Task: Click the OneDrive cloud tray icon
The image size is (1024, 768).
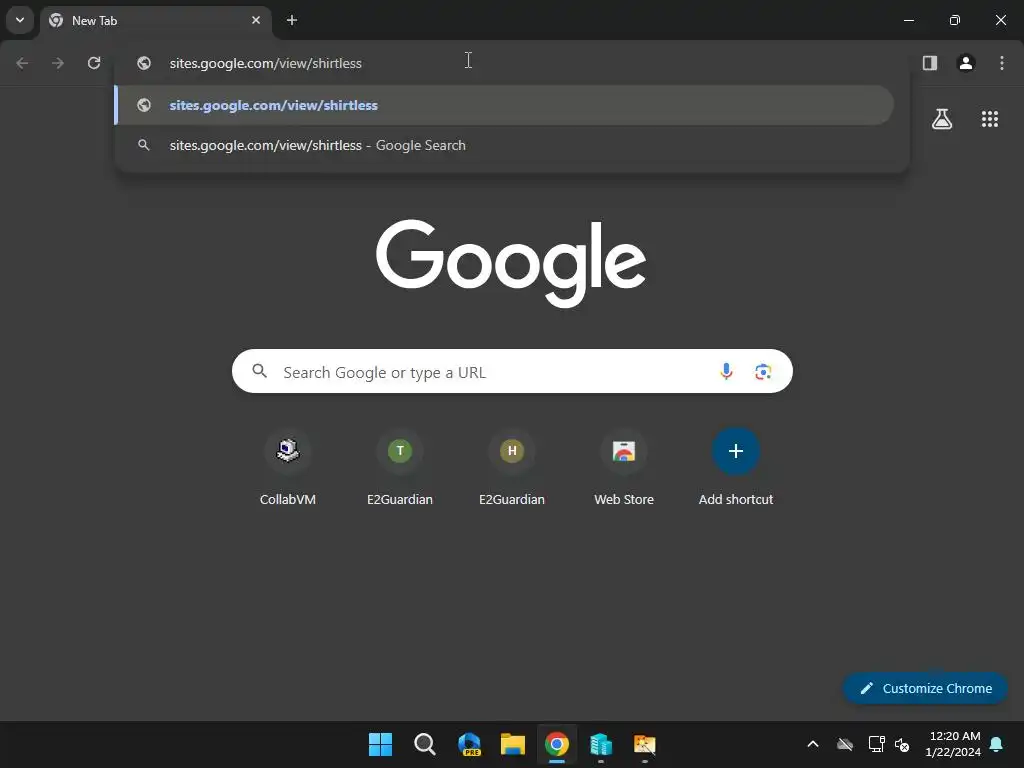Action: point(845,744)
